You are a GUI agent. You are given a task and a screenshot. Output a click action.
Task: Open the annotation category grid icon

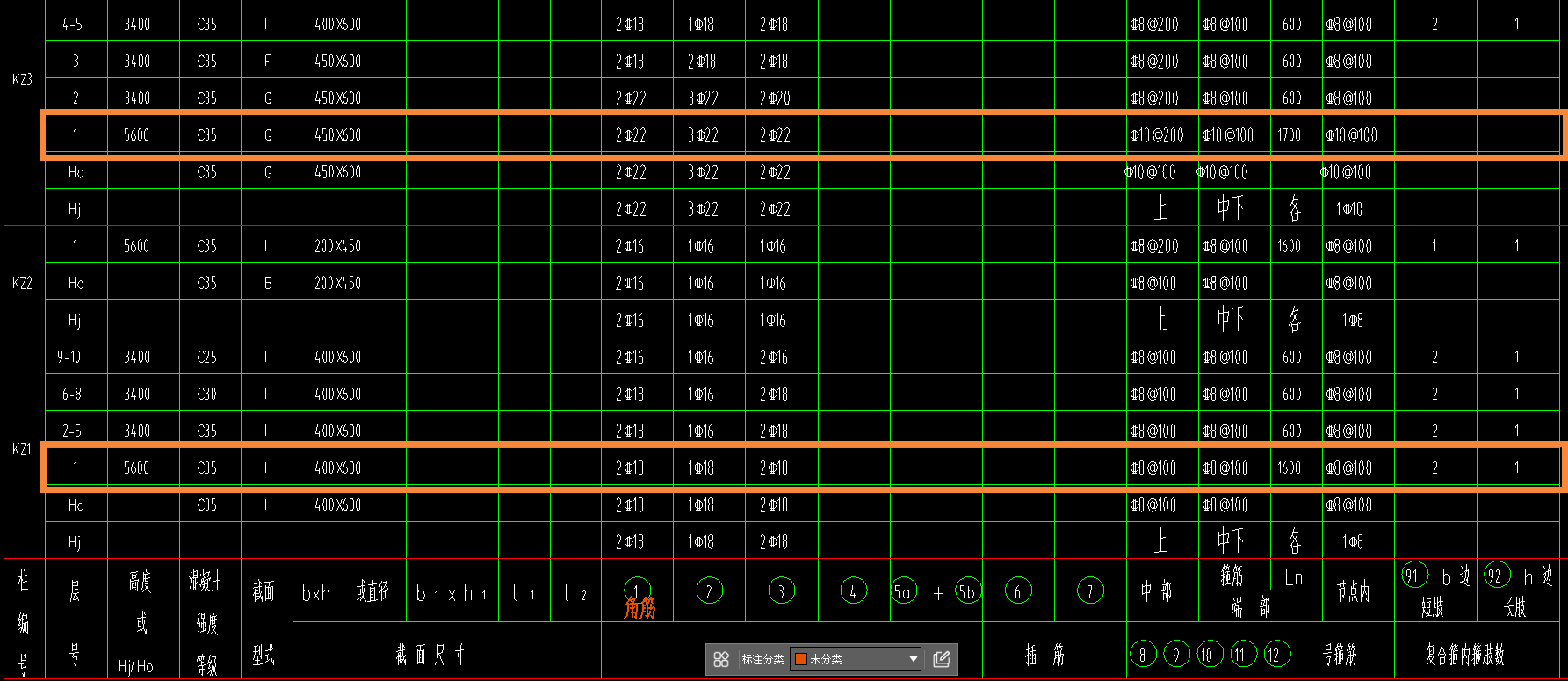pos(721,659)
